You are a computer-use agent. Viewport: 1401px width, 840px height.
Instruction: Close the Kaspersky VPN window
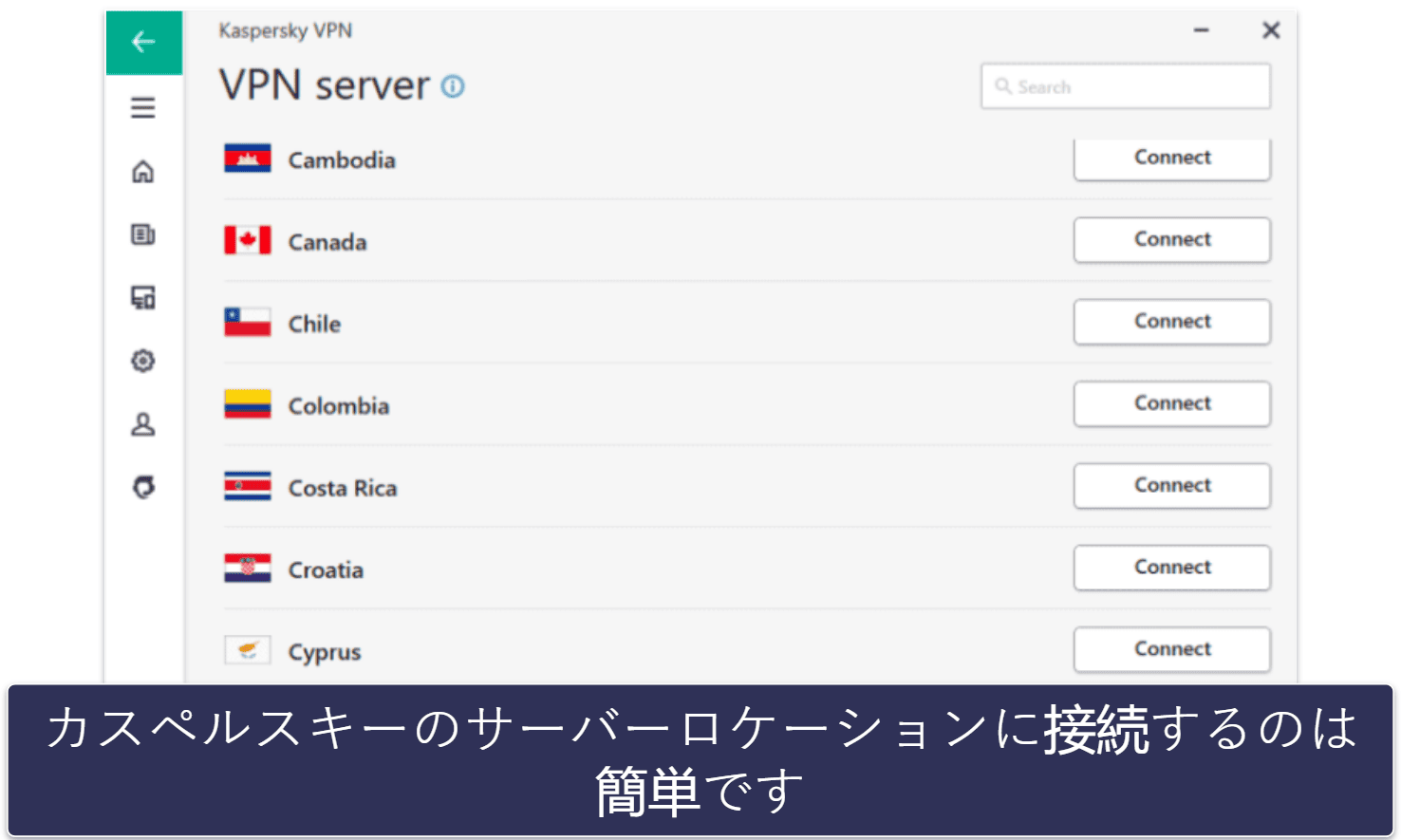point(1271,30)
